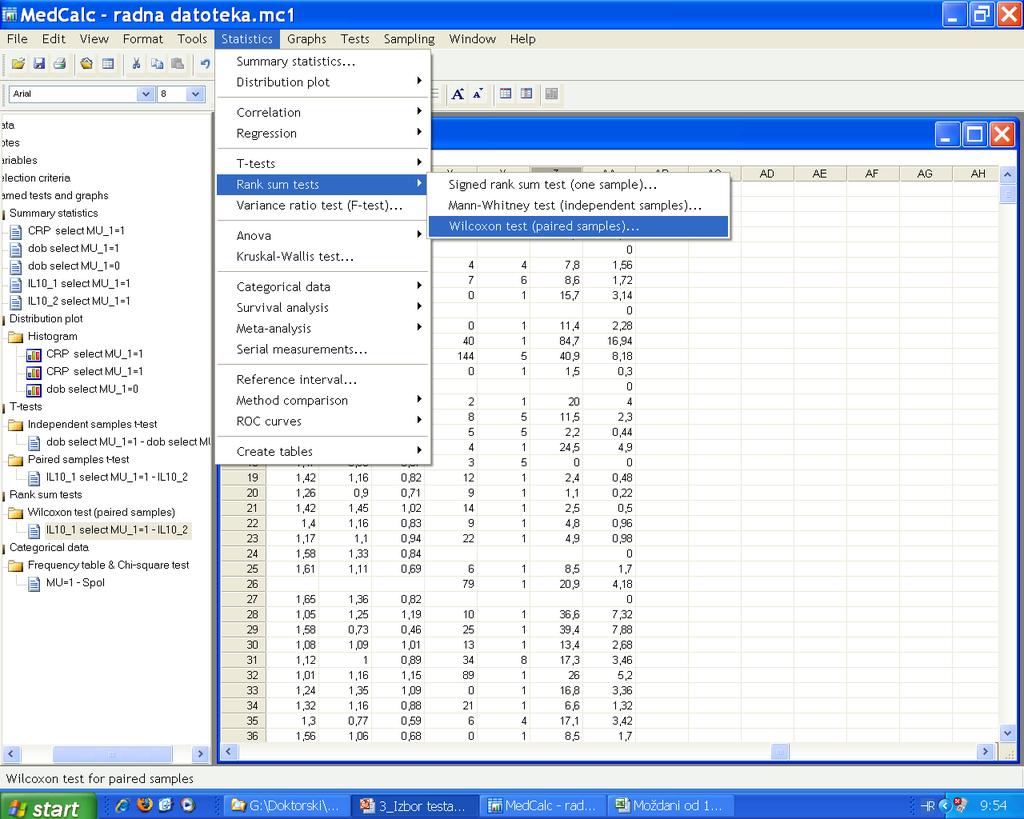Click the spreadsheet vertical scroll down arrow
1024x819 pixels.
1008,733
